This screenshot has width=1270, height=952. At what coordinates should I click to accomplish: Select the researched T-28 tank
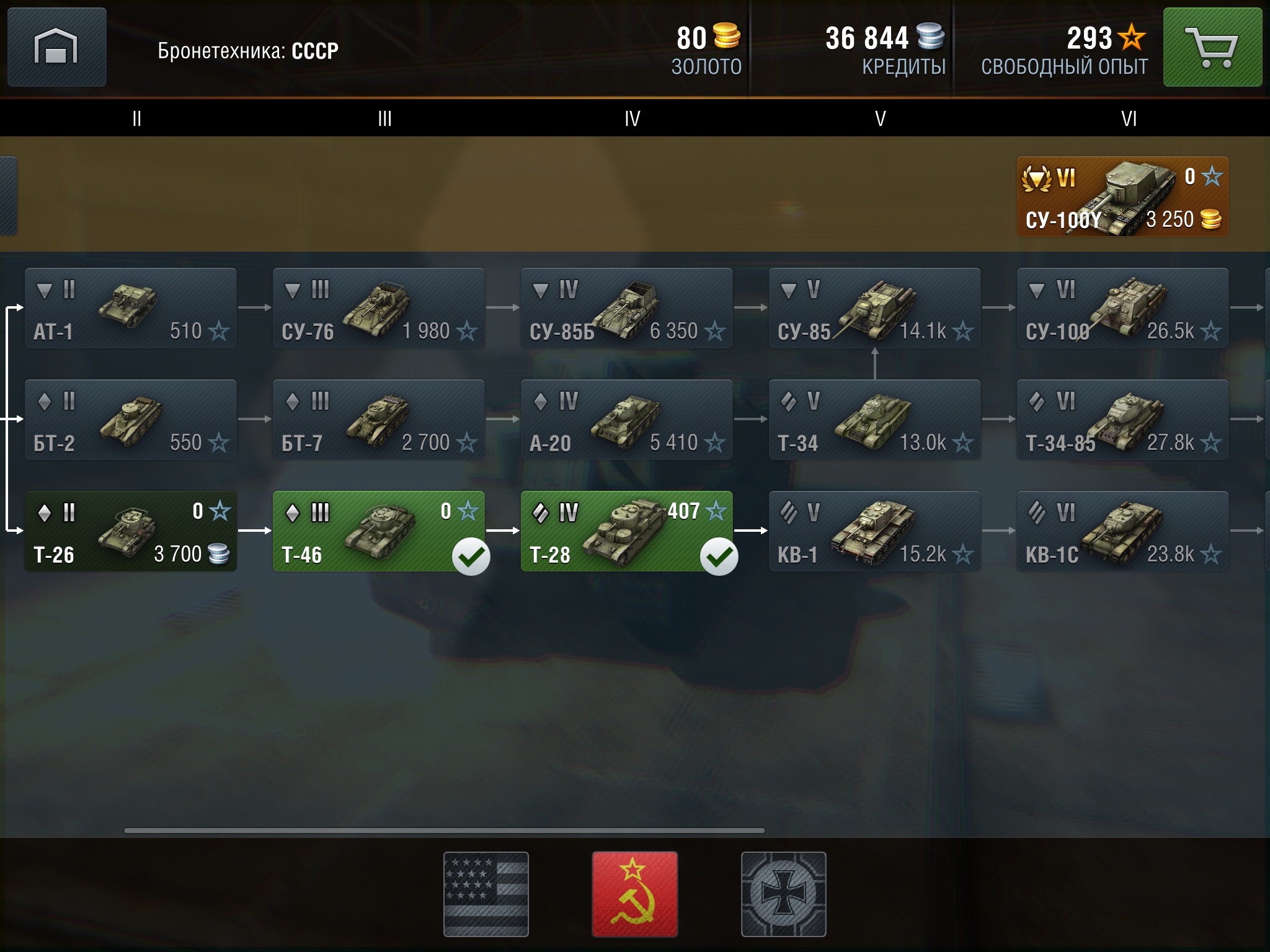click(x=627, y=531)
